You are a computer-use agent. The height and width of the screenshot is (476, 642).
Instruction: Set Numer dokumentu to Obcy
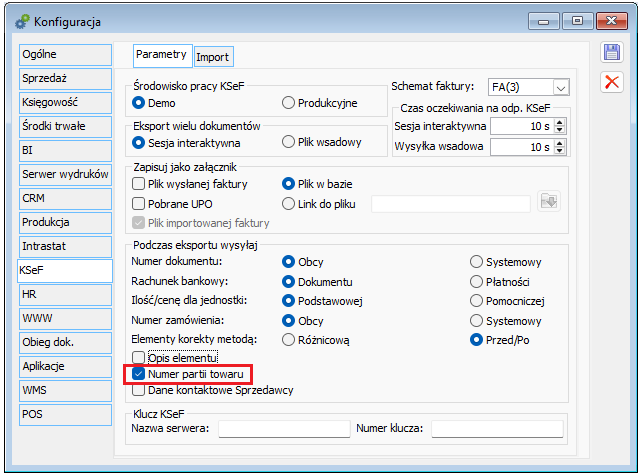[x=288, y=262]
